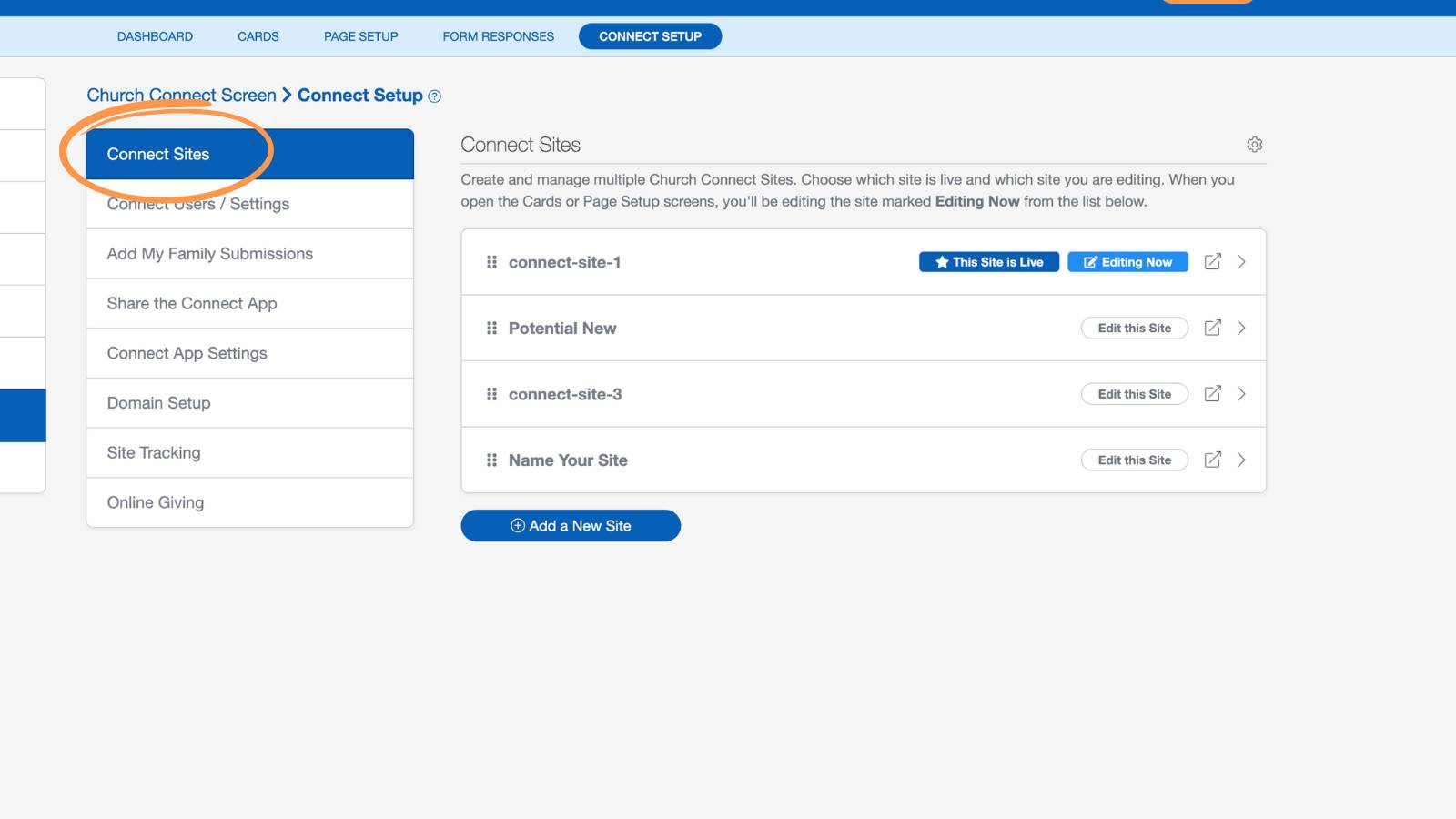Select the drag handle for connect-site-3
Screen dimensions: 1456x819
click(491, 394)
